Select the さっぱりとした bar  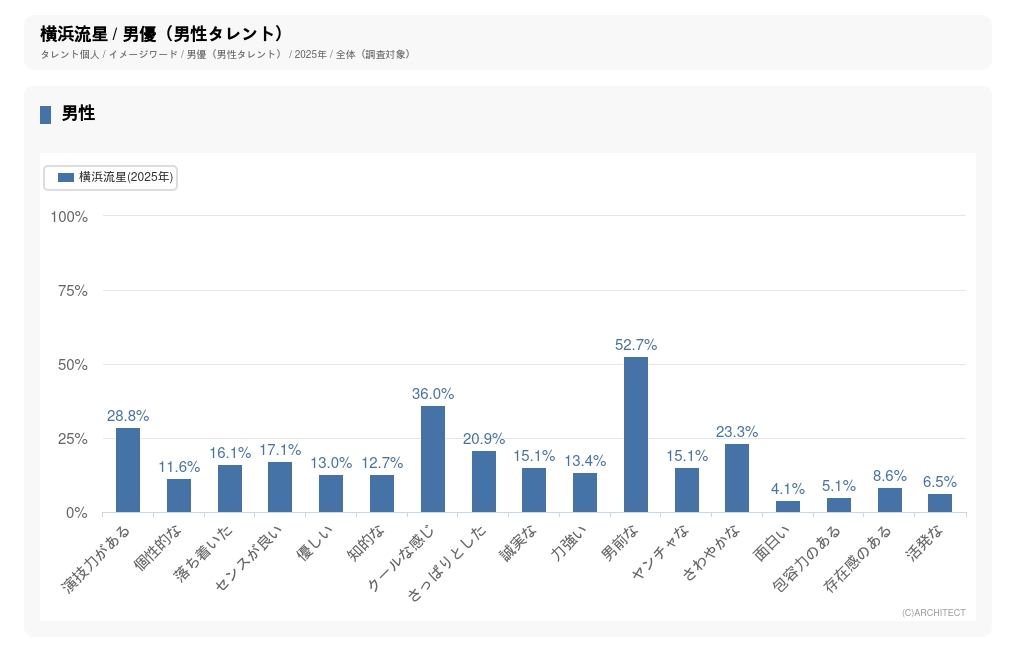(x=484, y=481)
